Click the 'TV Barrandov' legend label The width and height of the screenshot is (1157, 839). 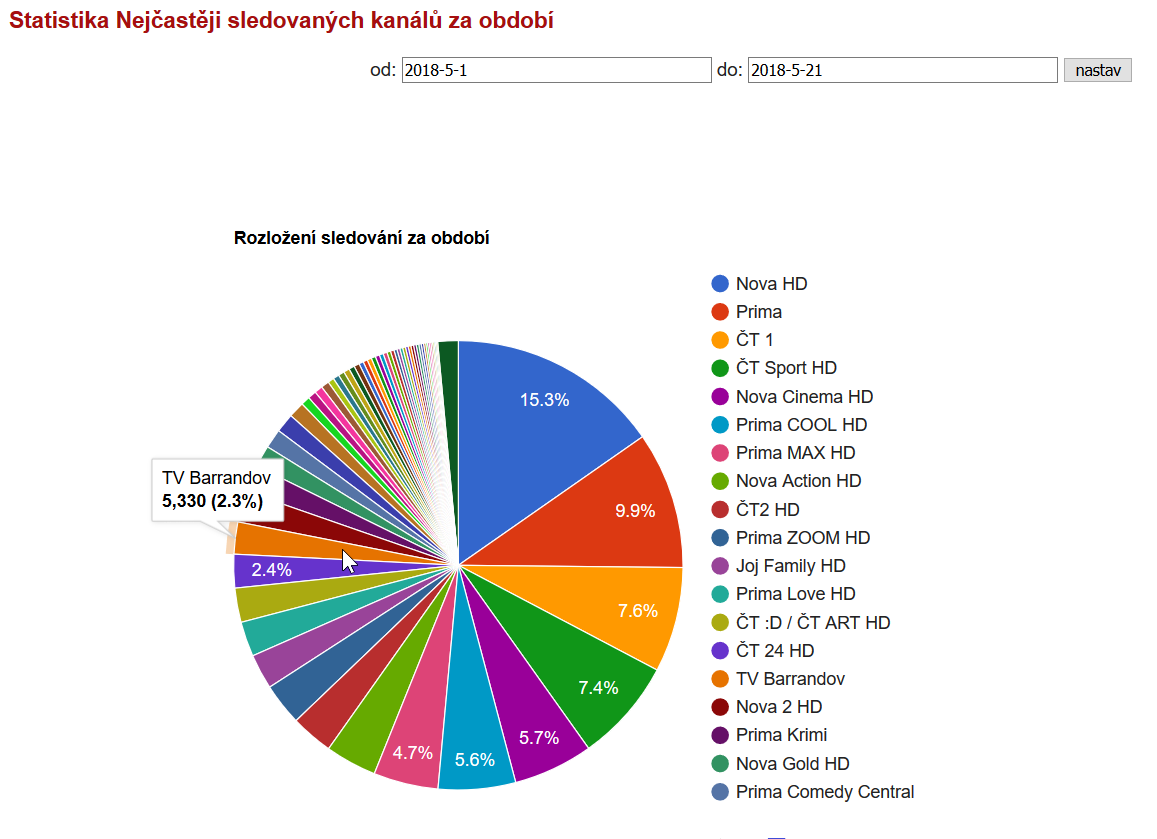coord(790,679)
